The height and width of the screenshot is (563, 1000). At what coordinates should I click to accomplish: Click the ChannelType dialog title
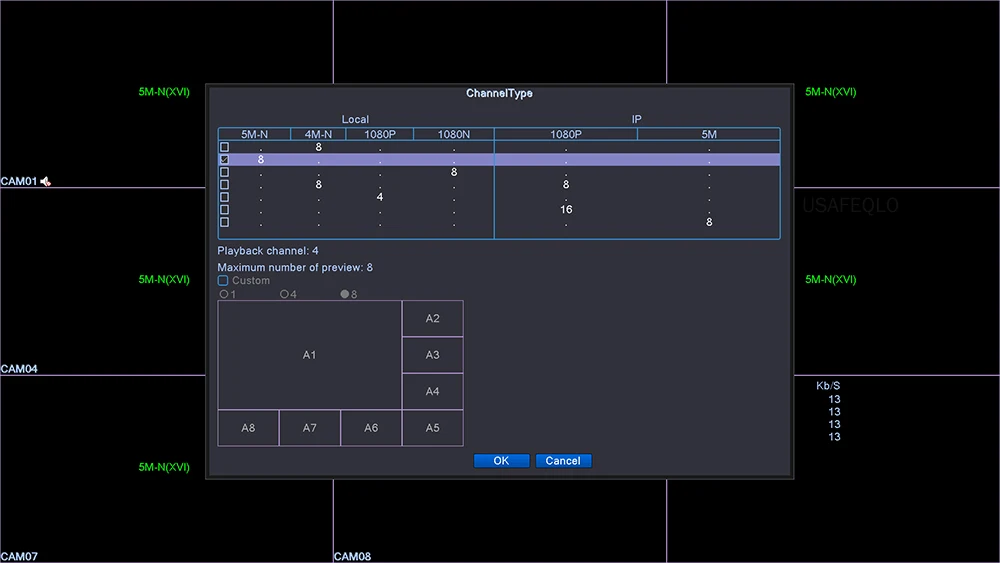click(499, 94)
